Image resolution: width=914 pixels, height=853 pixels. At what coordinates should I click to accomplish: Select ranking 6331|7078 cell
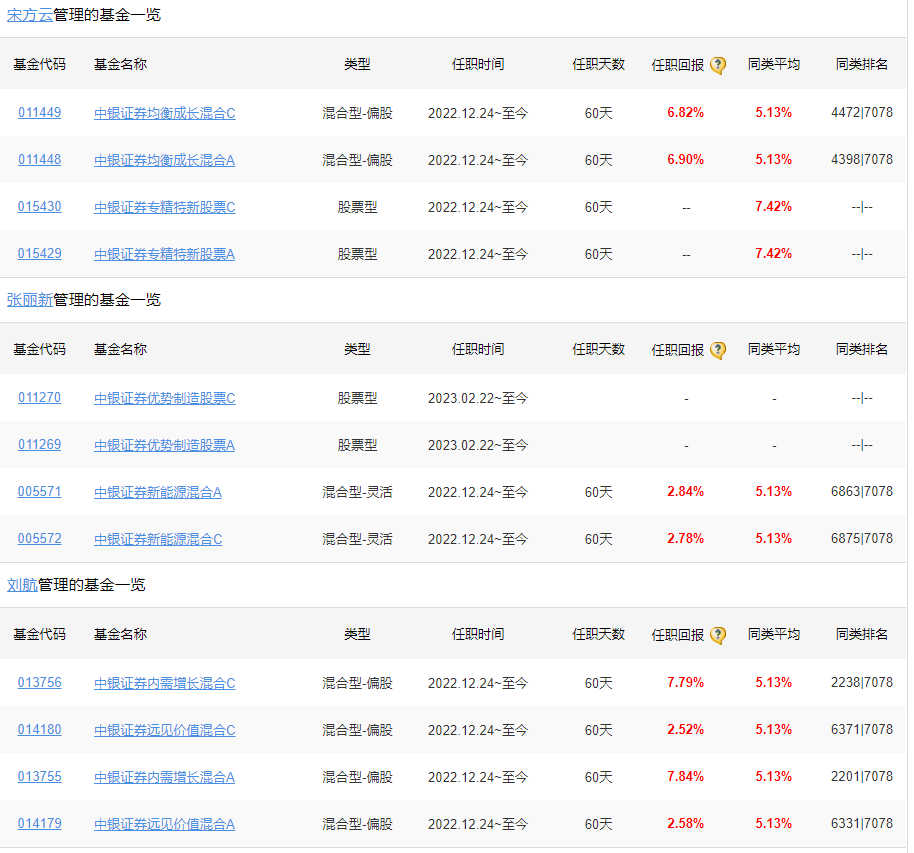(x=862, y=824)
